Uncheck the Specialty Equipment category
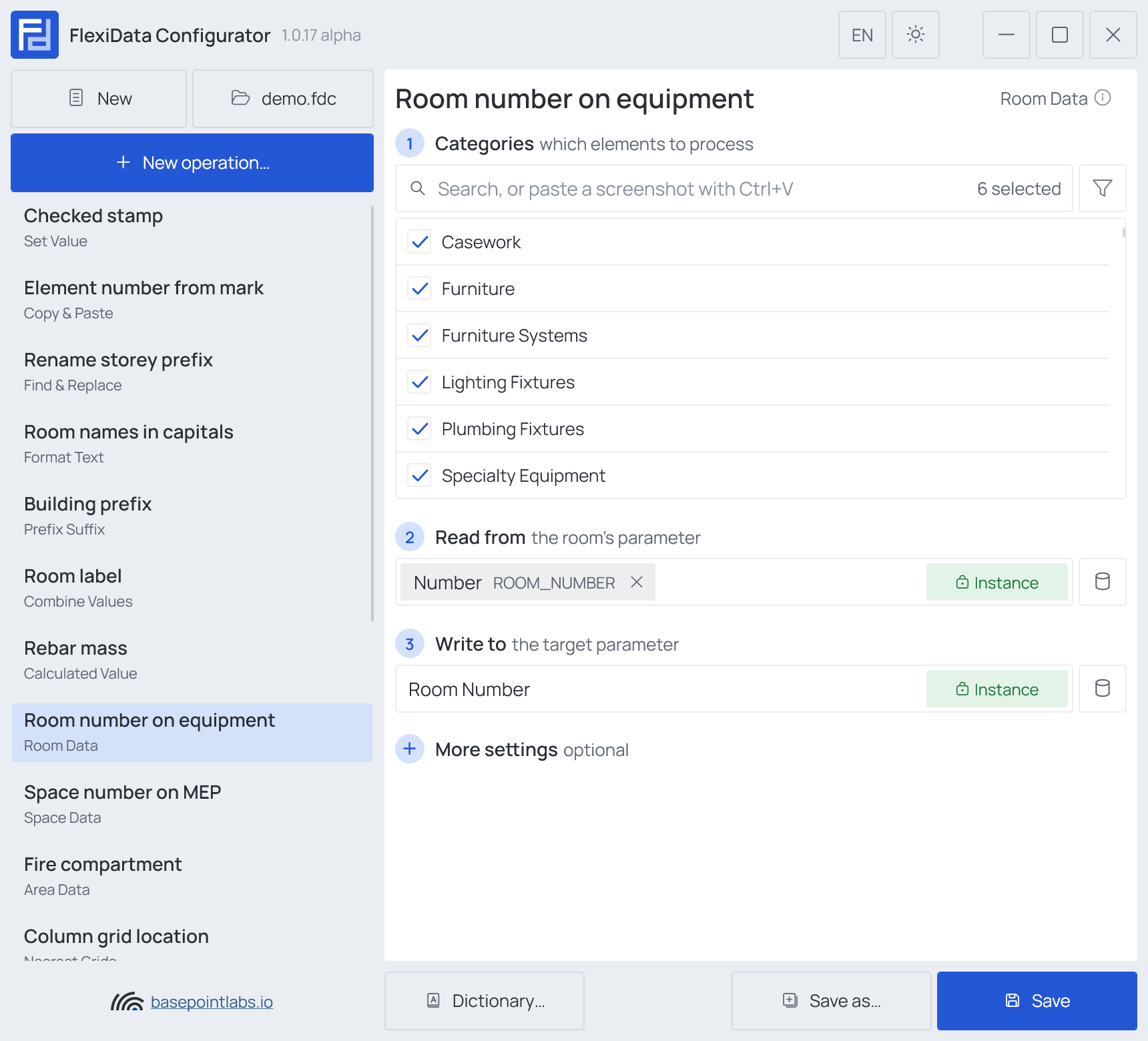 (x=419, y=475)
